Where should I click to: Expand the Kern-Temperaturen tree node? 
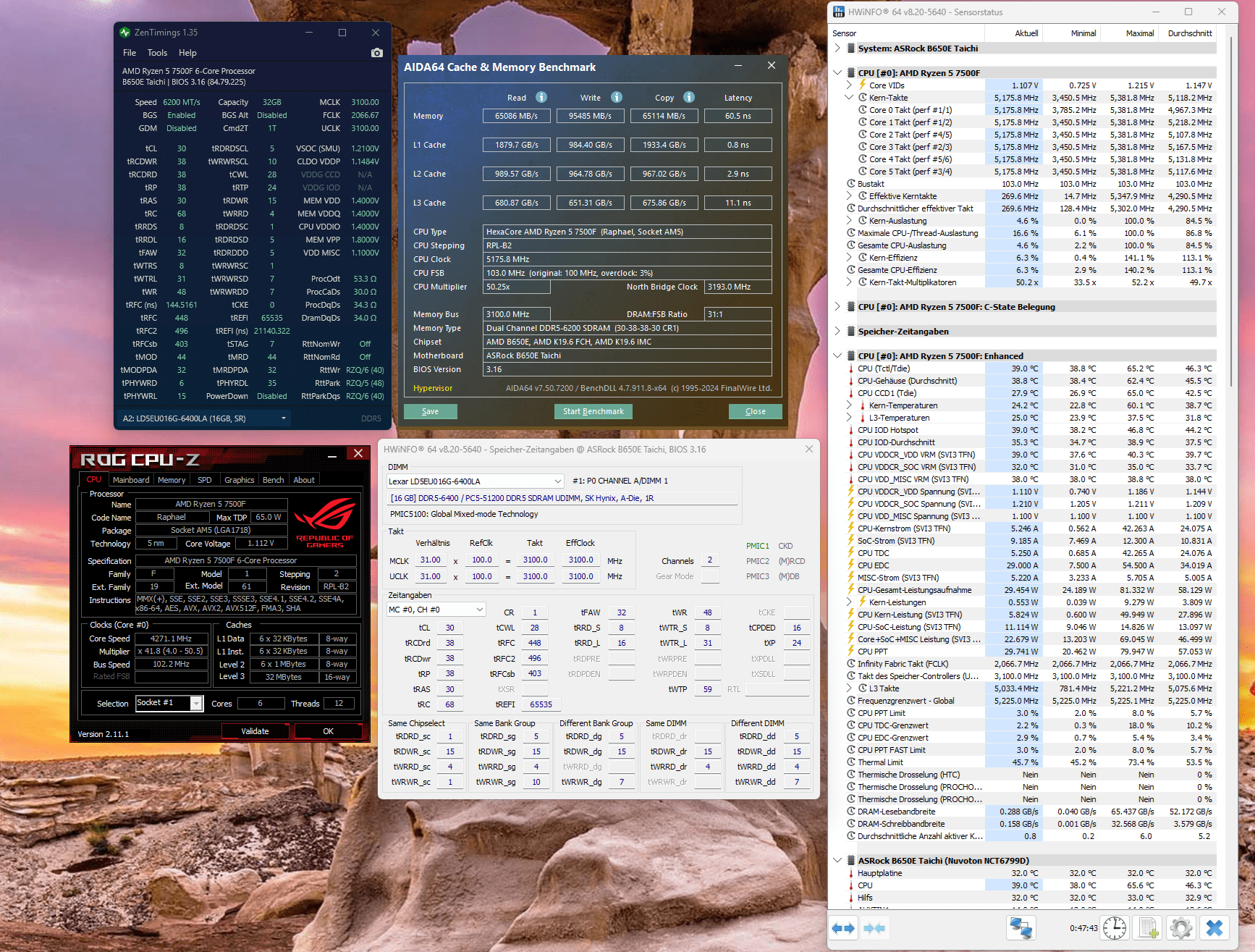pyautogui.click(x=850, y=405)
